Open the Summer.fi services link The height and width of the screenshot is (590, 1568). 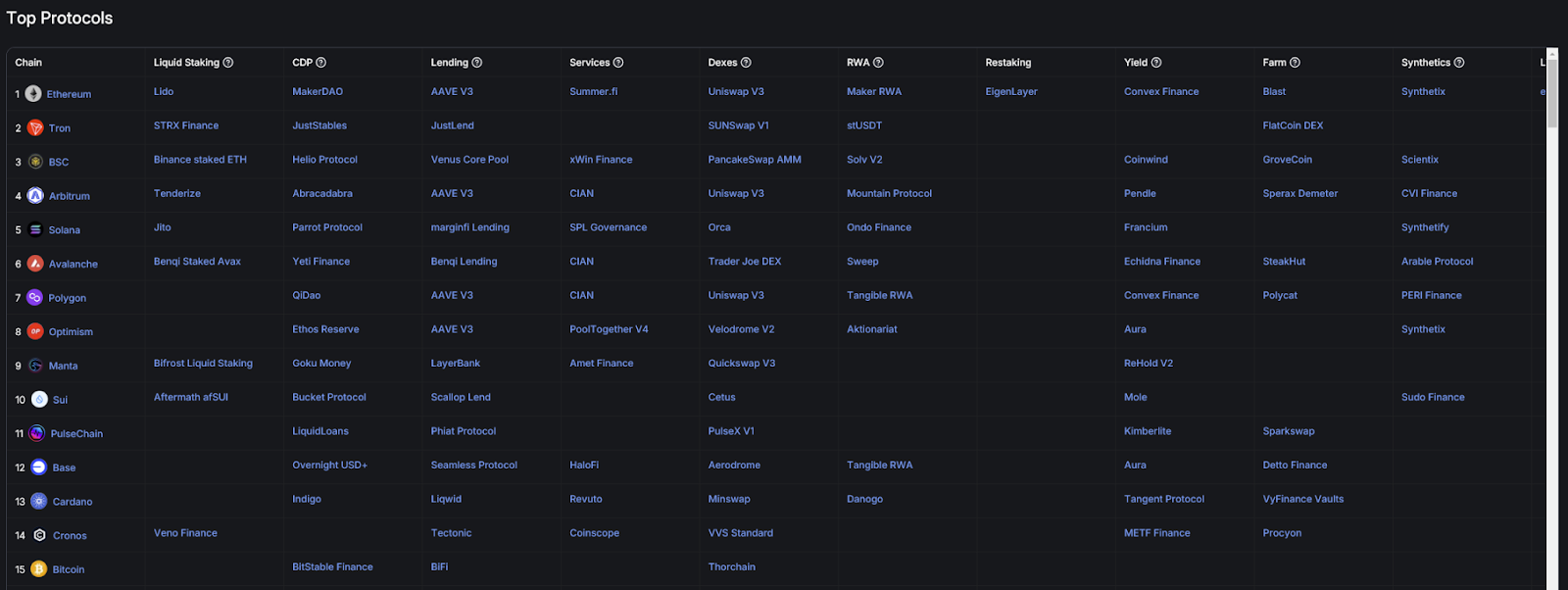click(594, 91)
